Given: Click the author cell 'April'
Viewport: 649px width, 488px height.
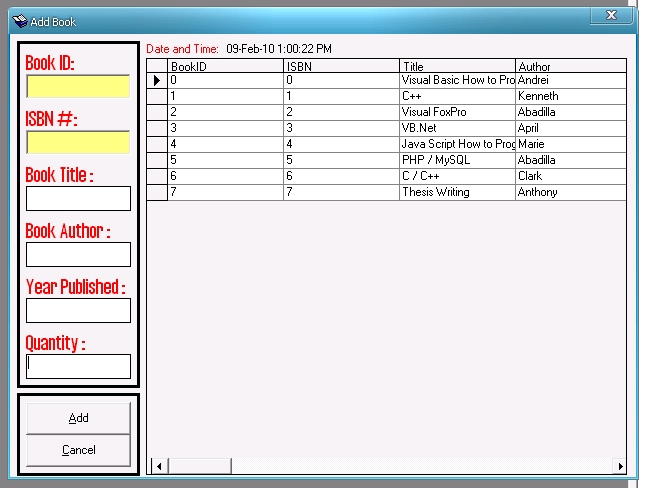Looking at the screenshot, I should 571,128.
